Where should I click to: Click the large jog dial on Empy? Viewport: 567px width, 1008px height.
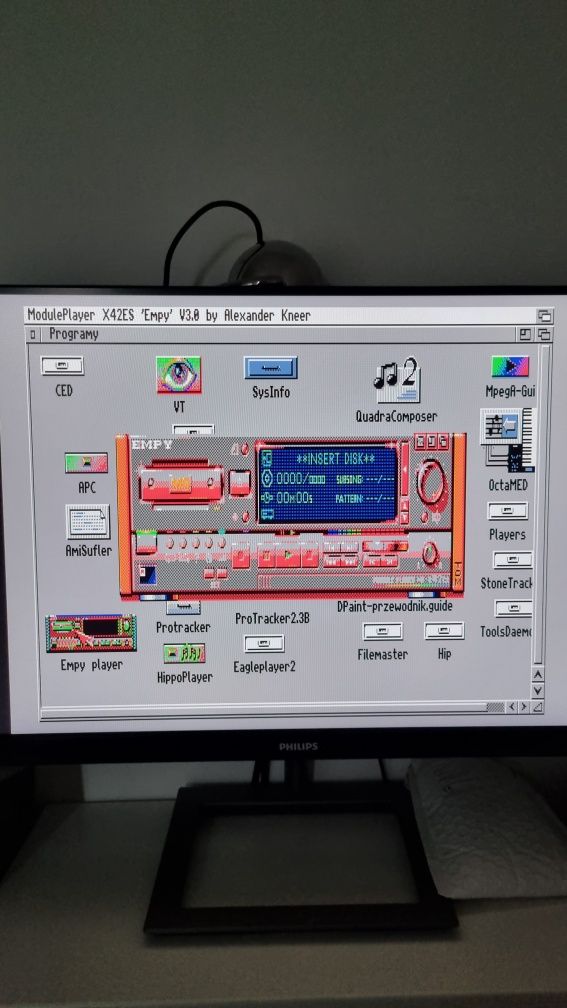tap(430, 482)
